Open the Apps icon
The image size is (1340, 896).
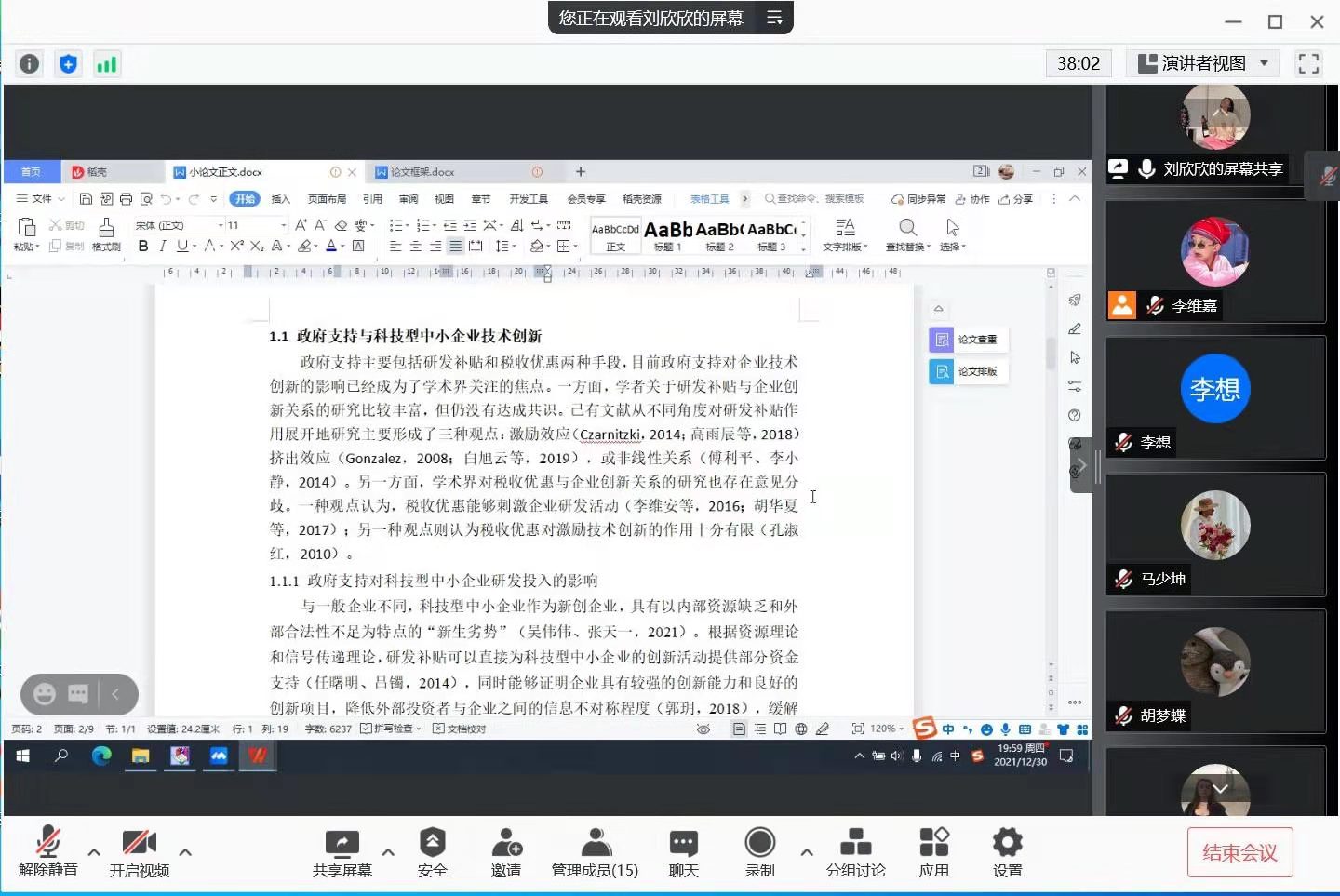point(933,844)
